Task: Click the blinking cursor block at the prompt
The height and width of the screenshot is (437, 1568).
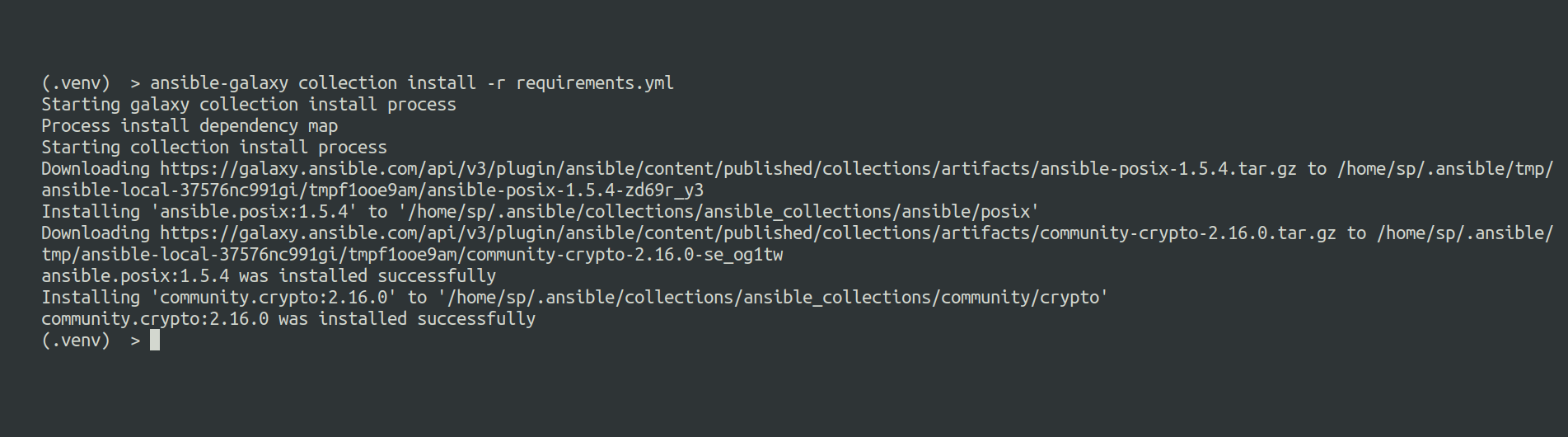Action: pyautogui.click(x=155, y=341)
